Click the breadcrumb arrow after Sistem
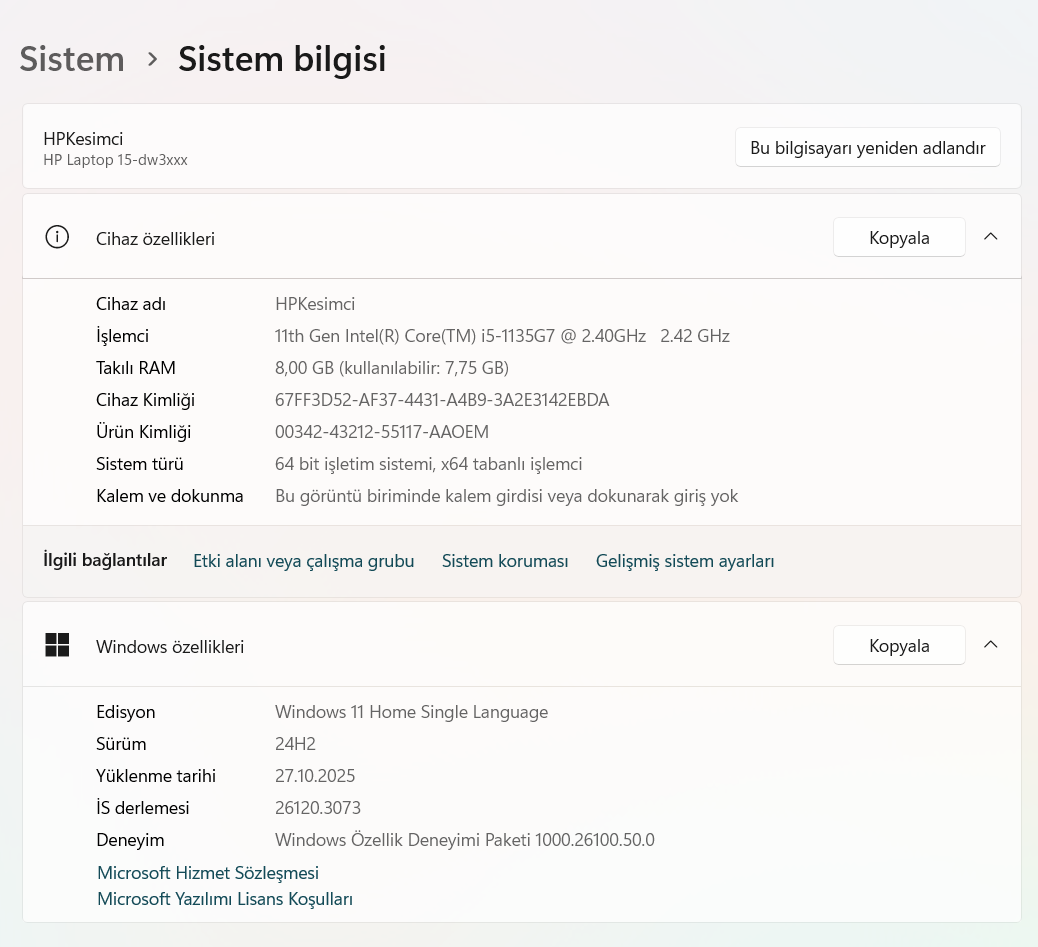Screen dimensions: 1038x947 pos(152,59)
